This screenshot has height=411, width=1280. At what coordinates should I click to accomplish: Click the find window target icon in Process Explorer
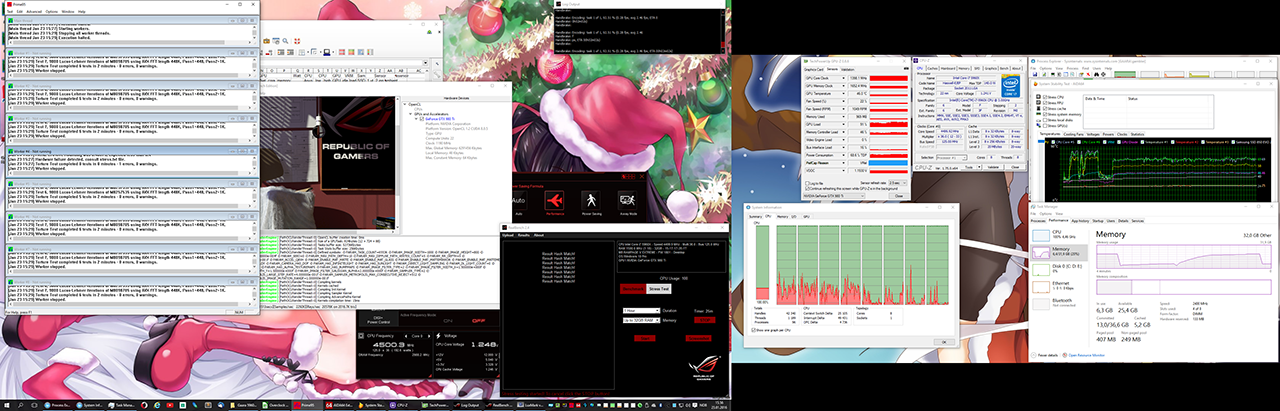pyautogui.click(x=1103, y=74)
